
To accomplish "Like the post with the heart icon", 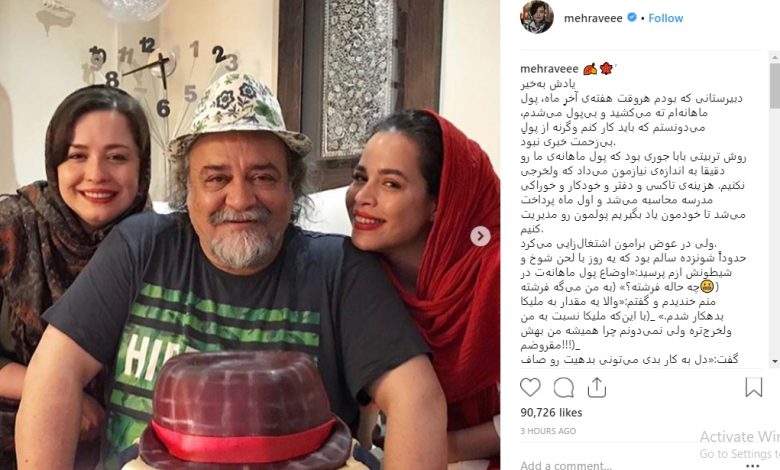I will pyautogui.click(x=530, y=387).
